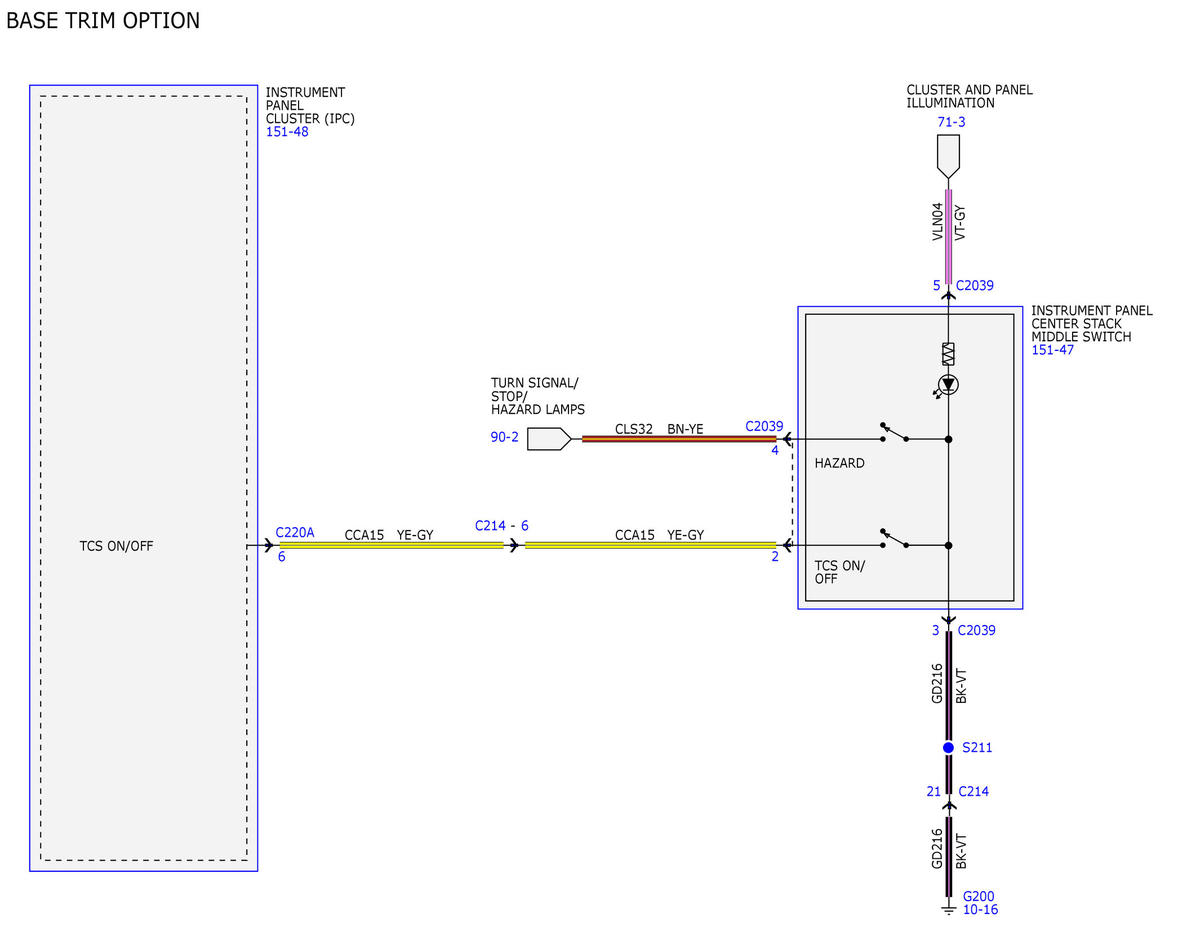The width and height of the screenshot is (1200, 927).
Task: Select the brown CLS32 BN-YE wire
Action: [x=679, y=438]
